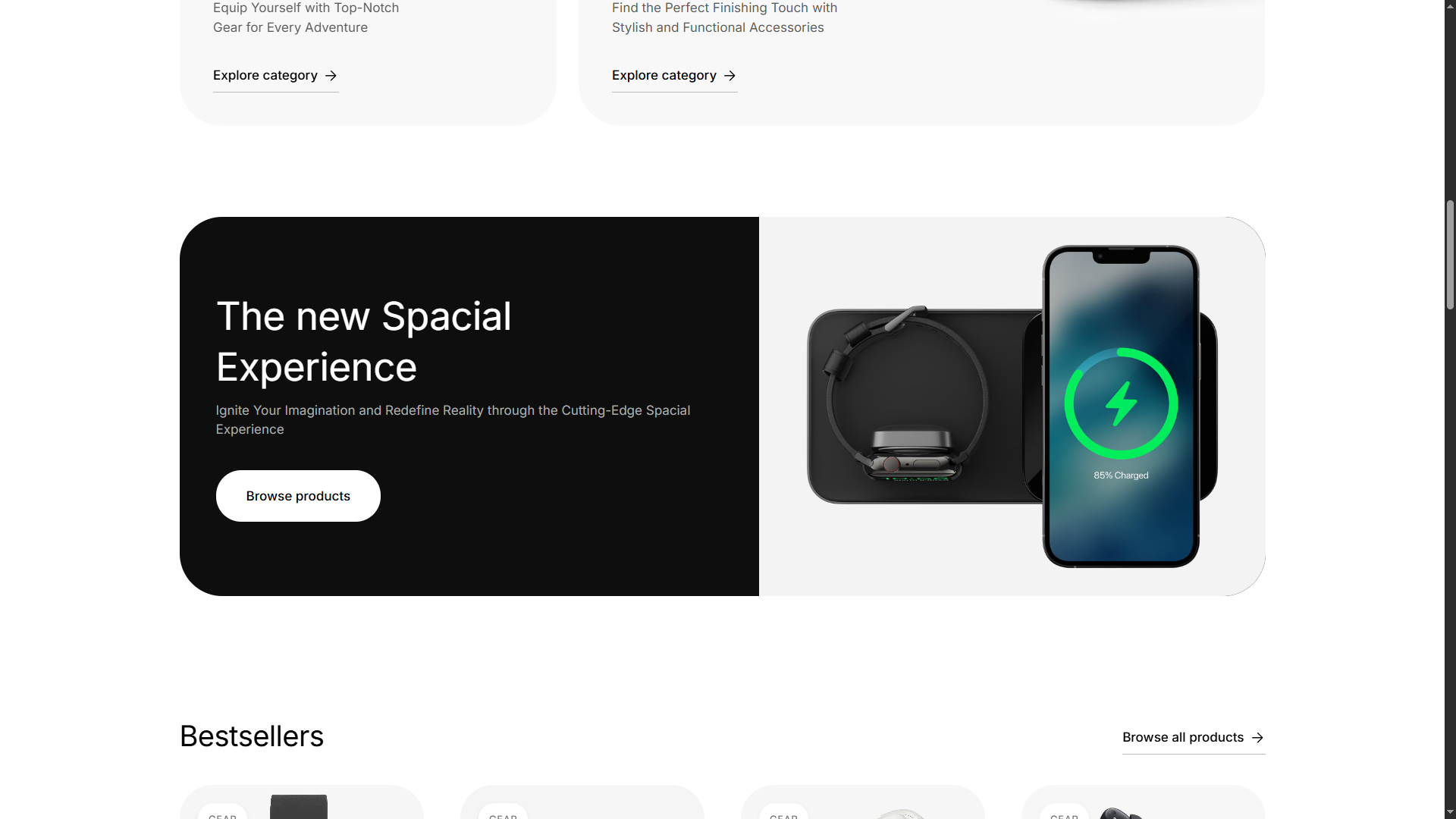Open the left Explore category link
This screenshot has height=819, width=1456.
pos(275,76)
